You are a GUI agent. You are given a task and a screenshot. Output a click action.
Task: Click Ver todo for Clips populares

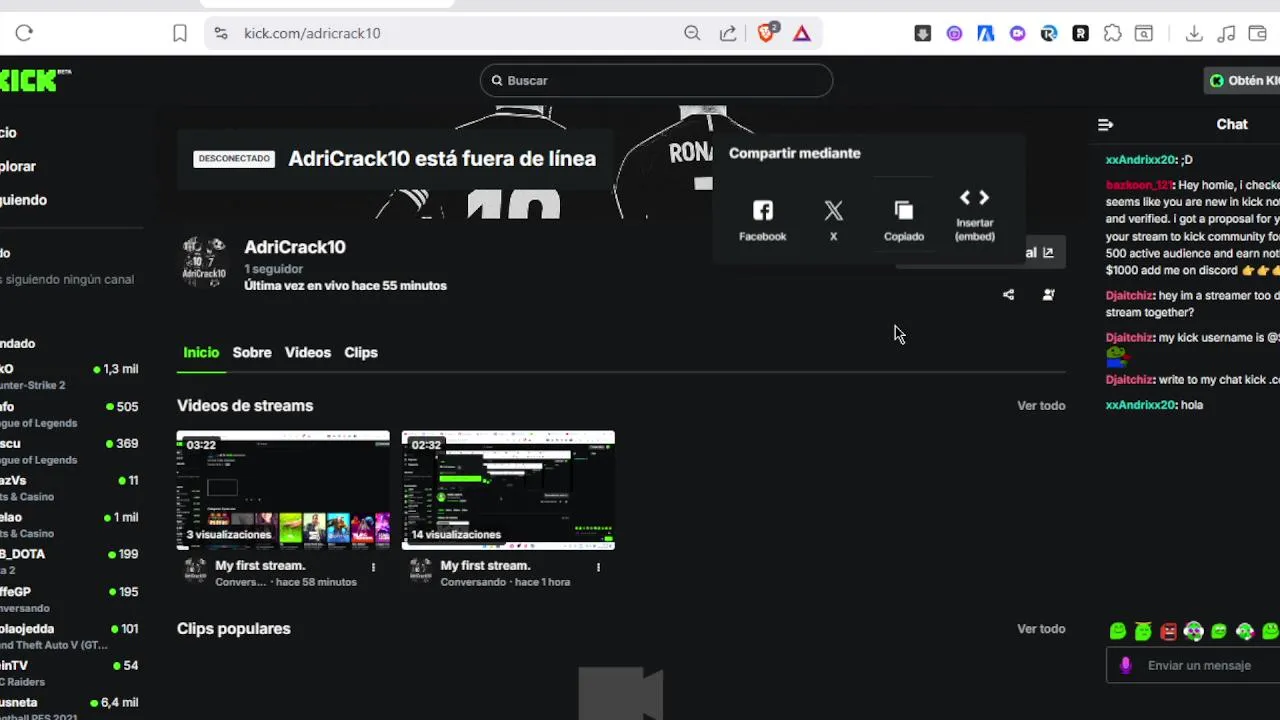coord(1041,628)
